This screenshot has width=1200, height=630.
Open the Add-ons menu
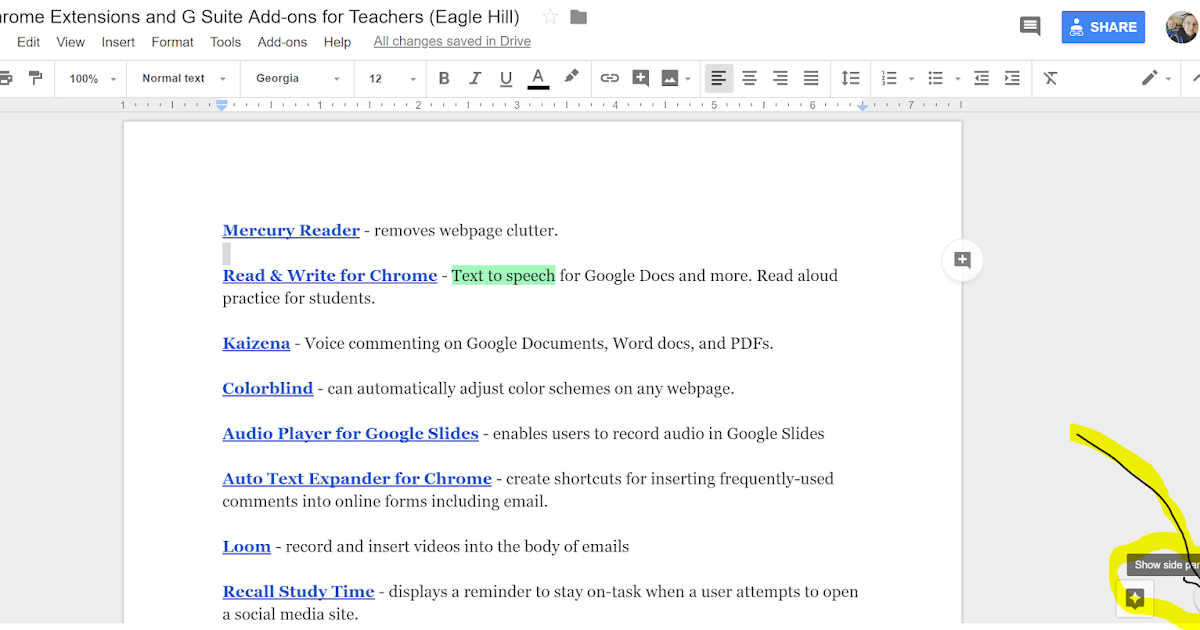coord(283,42)
